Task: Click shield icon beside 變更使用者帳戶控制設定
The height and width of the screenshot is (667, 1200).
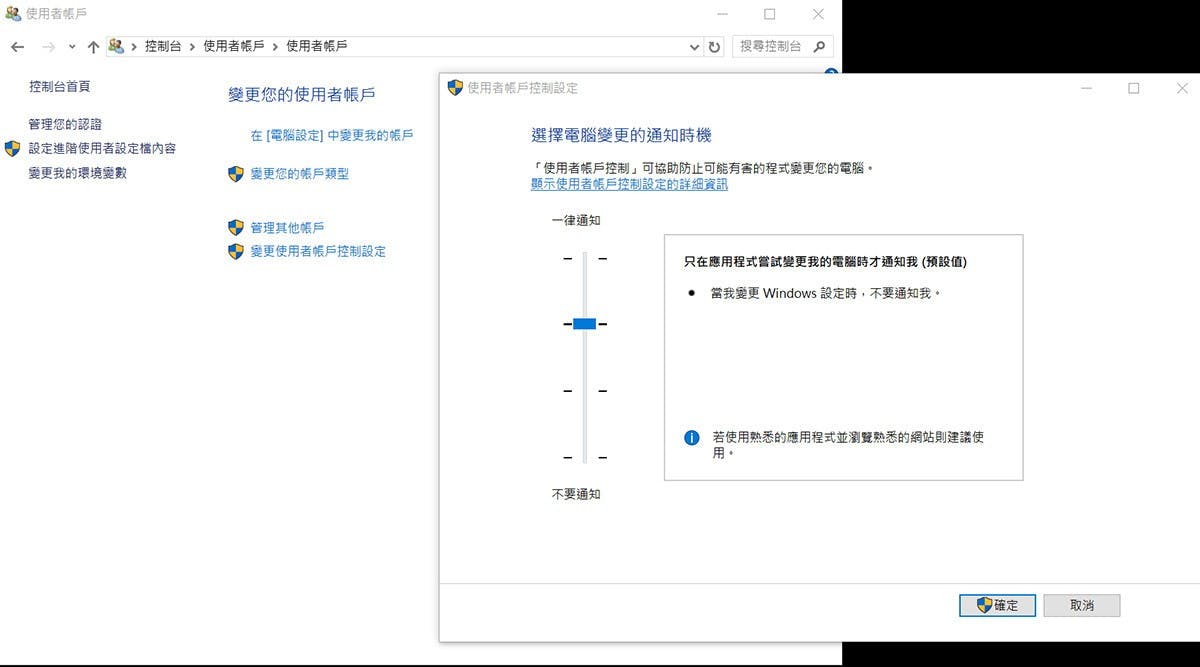Action: pyautogui.click(x=236, y=252)
